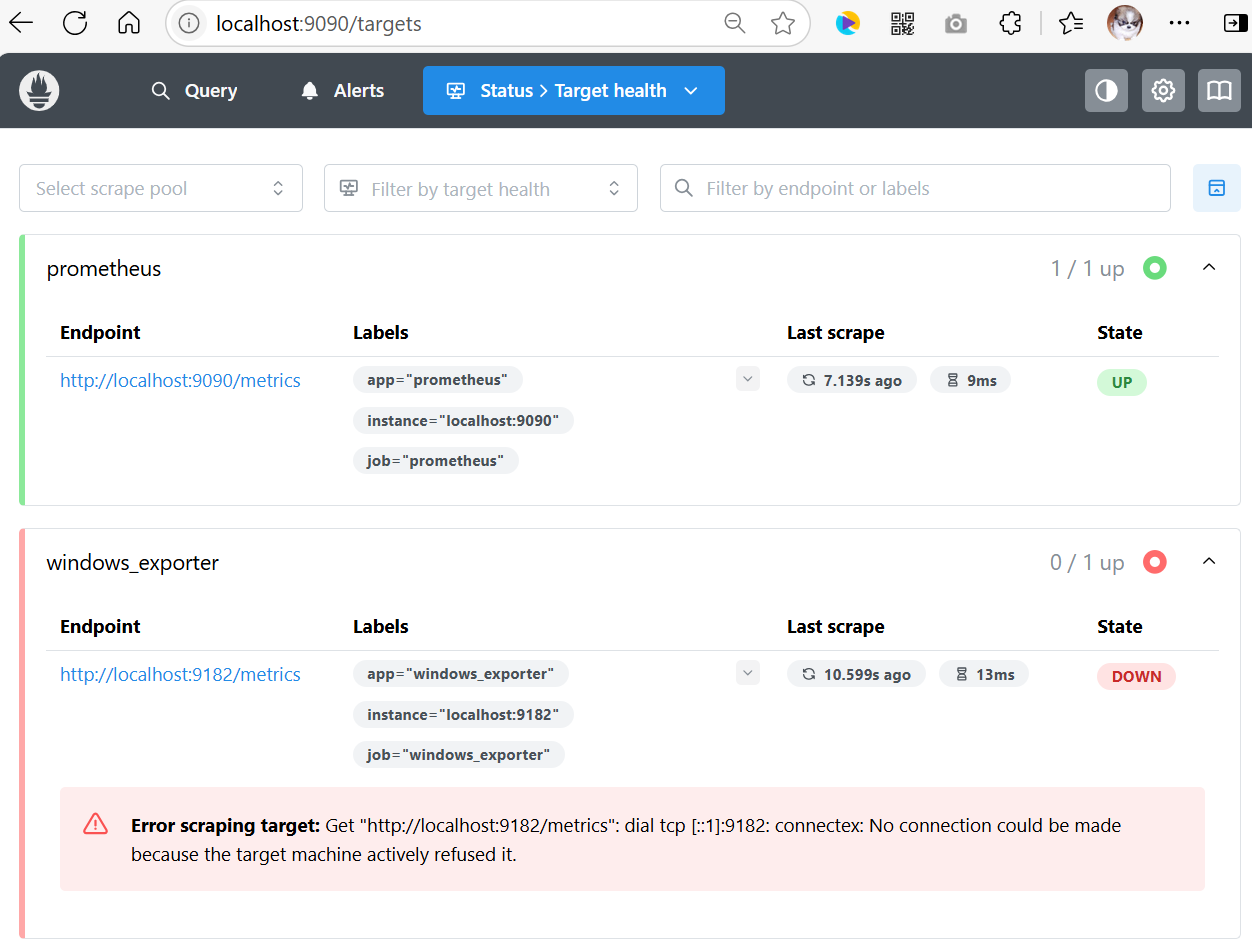Click the red warning triangle in error box
This screenshot has width=1252, height=949.
pos(95,824)
